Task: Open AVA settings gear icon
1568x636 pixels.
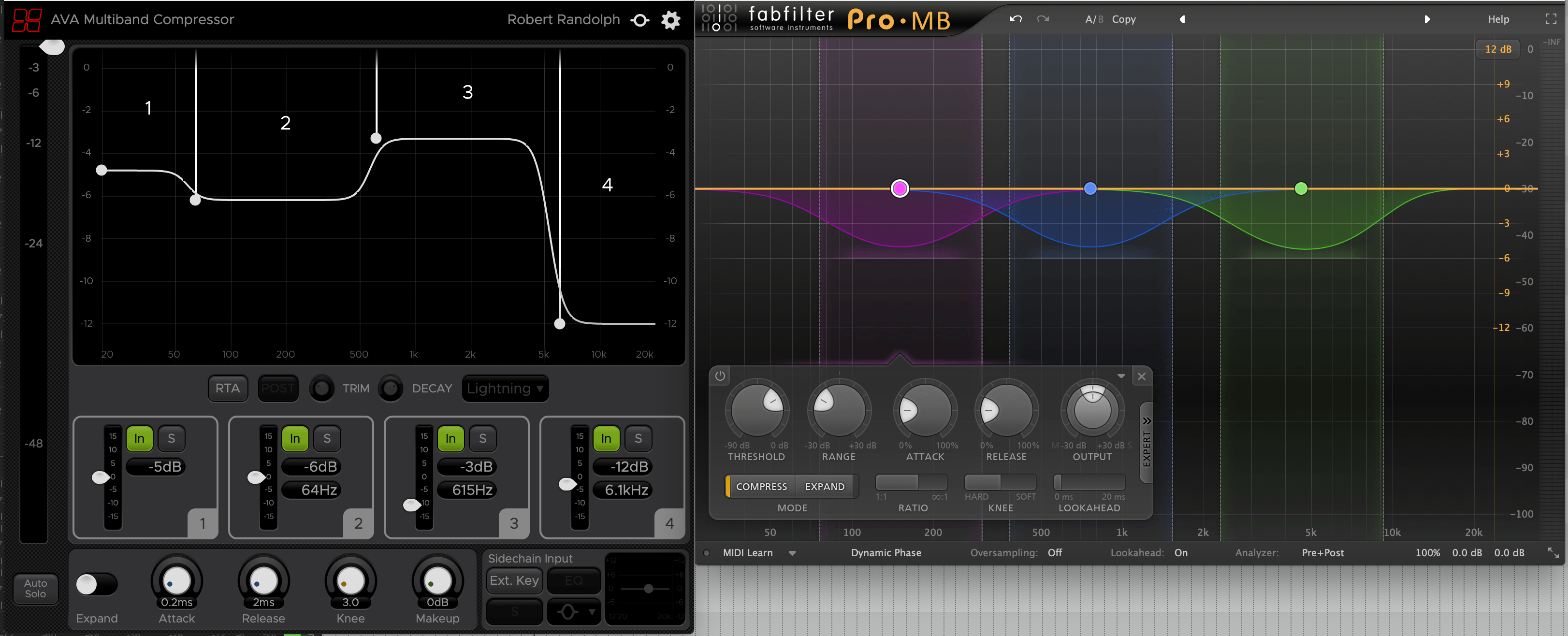Action: [x=670, y=20]
